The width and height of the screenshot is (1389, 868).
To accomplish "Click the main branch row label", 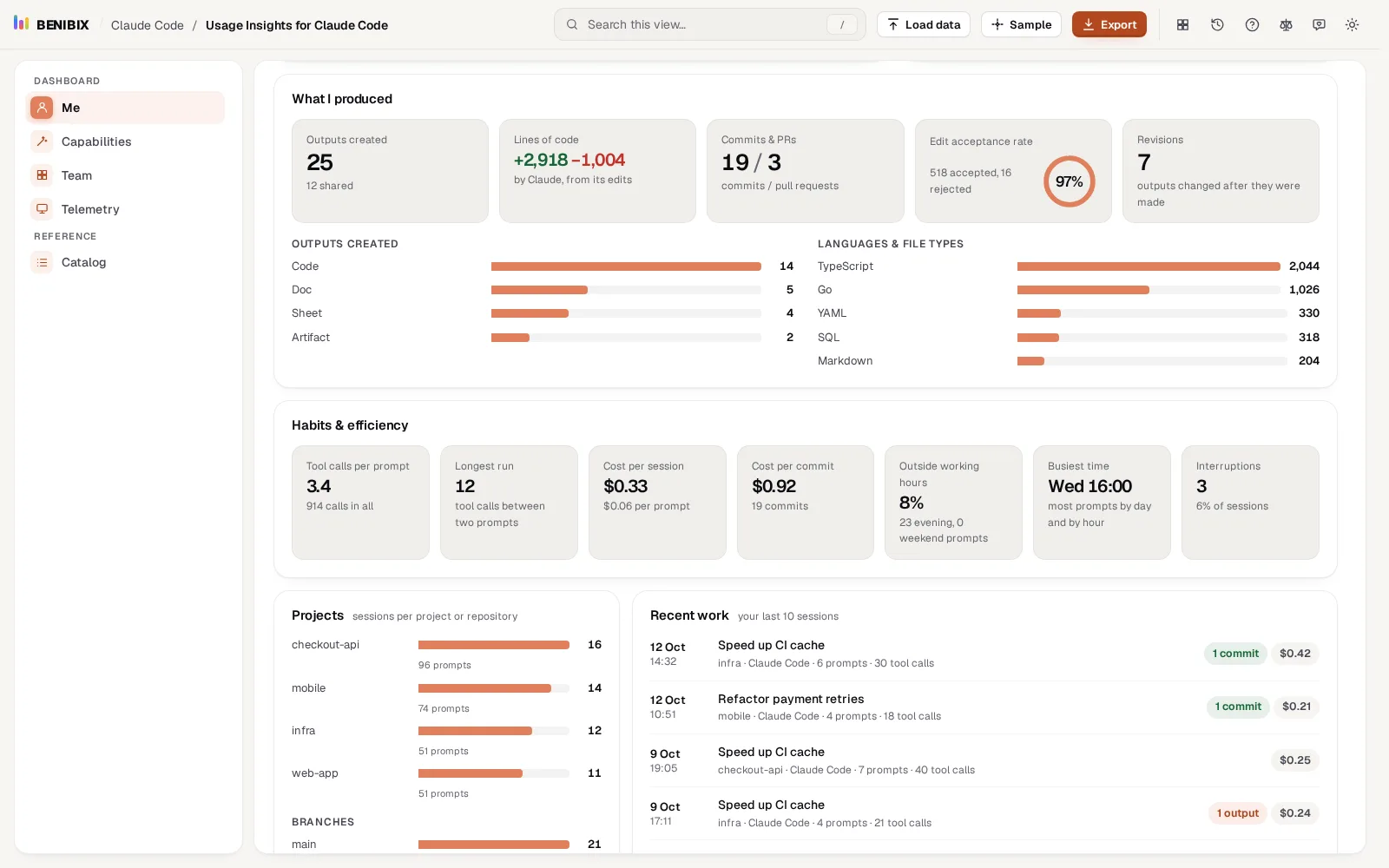I will pyautogui.click(x=304, y=845).
